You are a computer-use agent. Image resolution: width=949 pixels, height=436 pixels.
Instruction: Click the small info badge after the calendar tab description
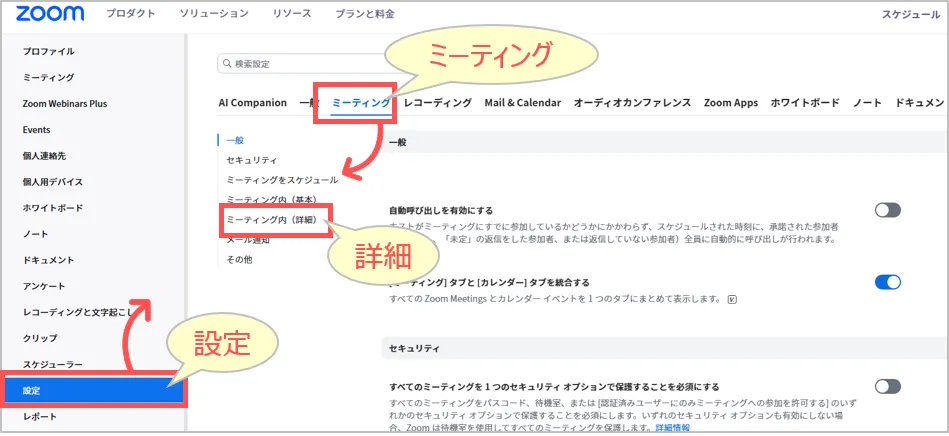(733, 298)
